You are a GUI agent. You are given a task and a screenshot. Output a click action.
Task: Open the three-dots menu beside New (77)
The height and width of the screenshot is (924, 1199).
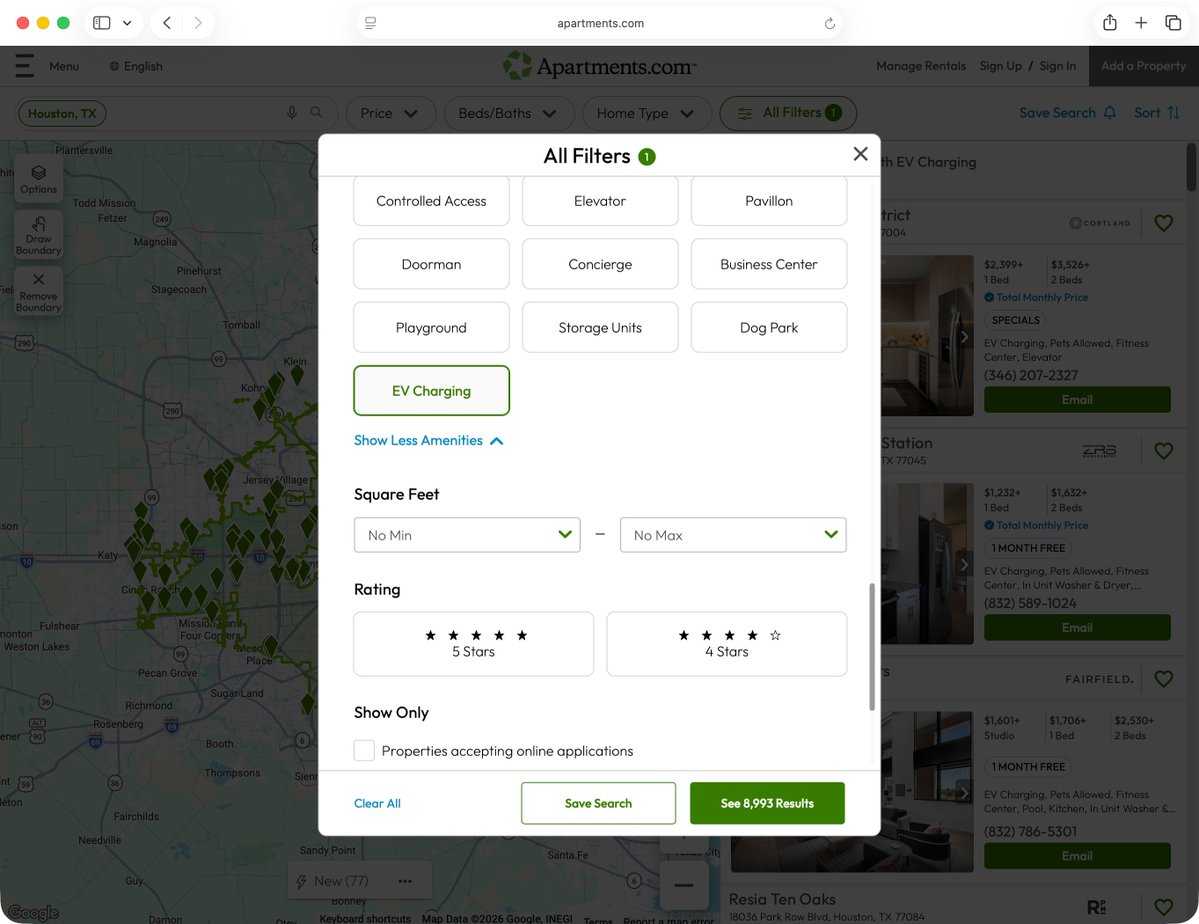[x=405, y=881]
